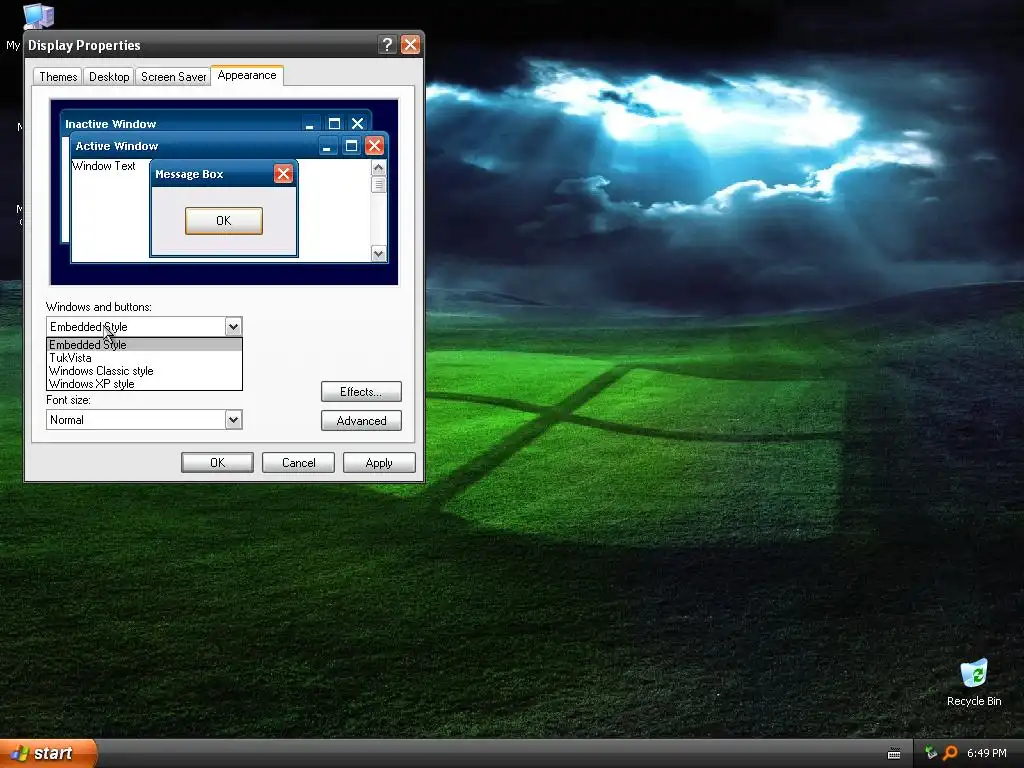The image size is (1024, 768).
Task: Confirm with the dialog's main OK button
Action: click(x=217, y=462)
